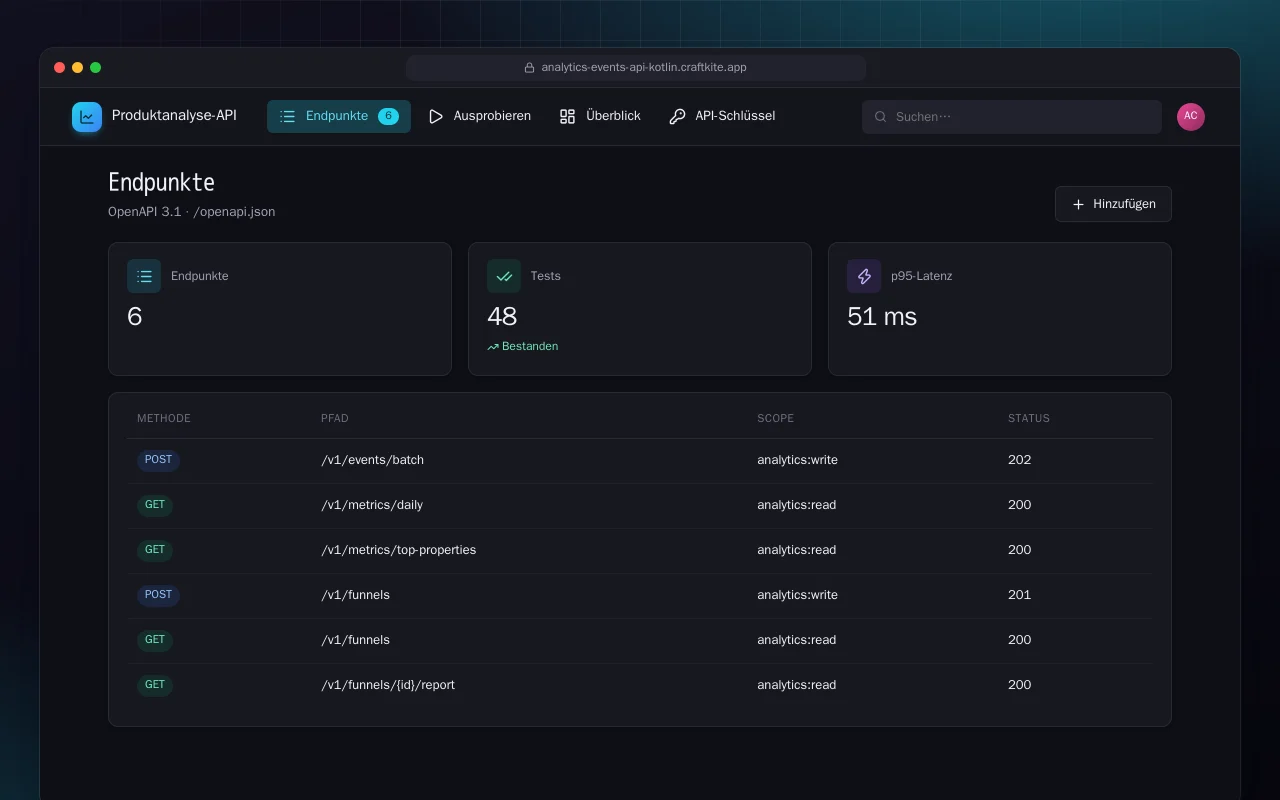This screenshot has height=800, width=1280.
Task: Select the /v1/metrics/top-properties path
Action: [398, 550]
